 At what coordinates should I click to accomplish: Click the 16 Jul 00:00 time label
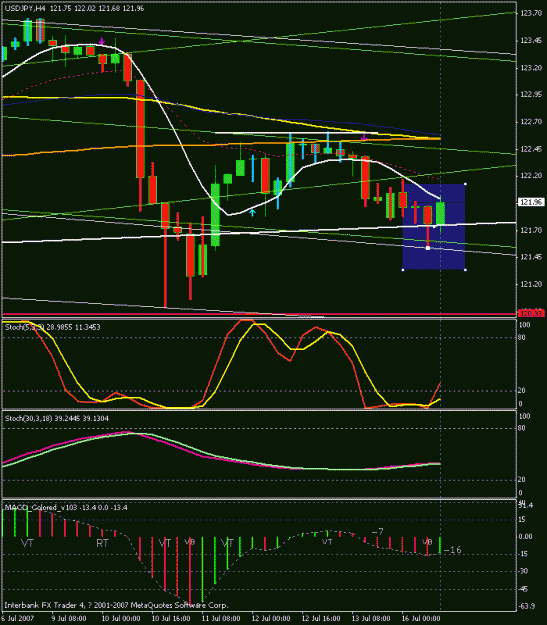[x=421, y=618]
